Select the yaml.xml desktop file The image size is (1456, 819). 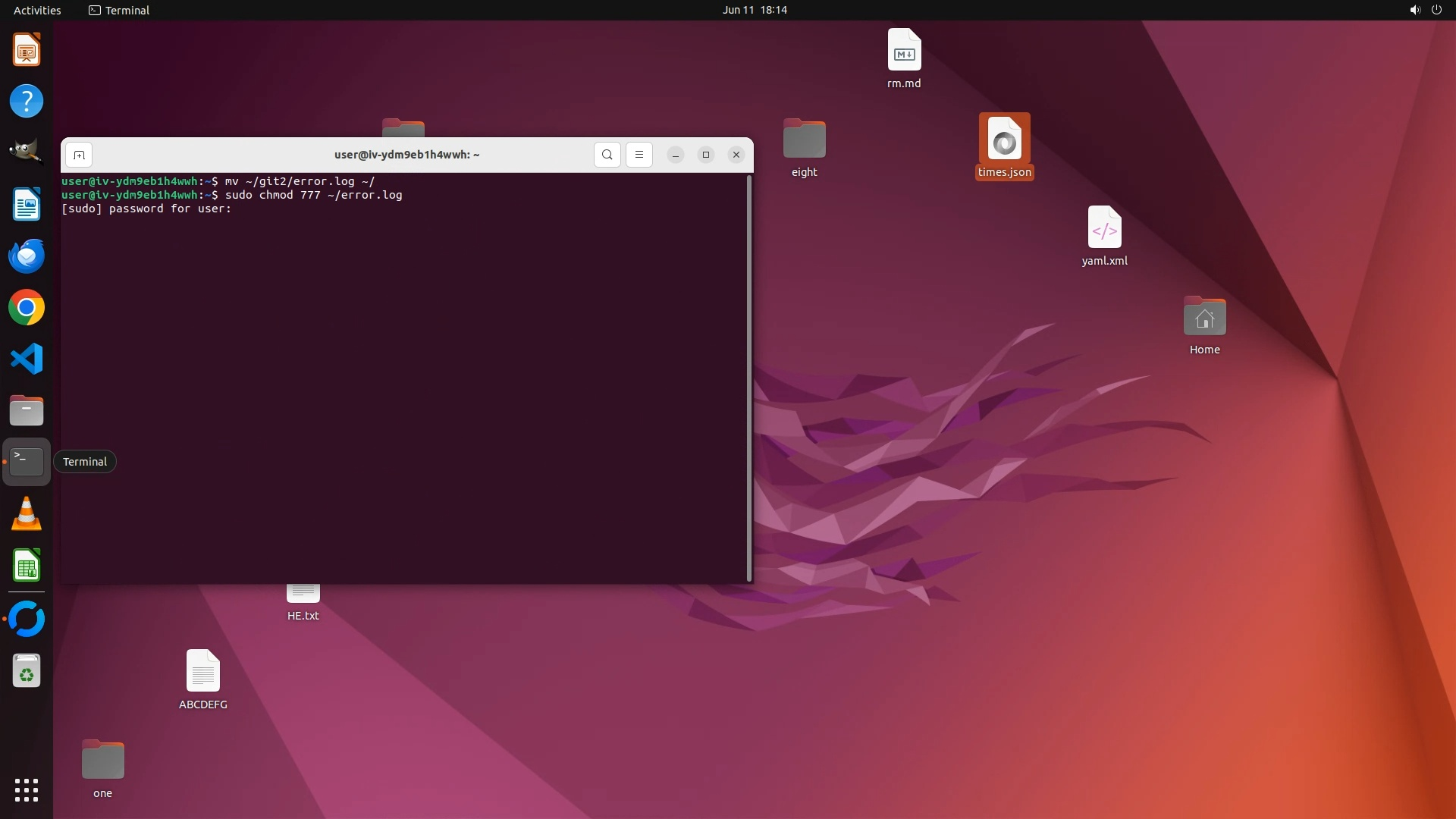1104,235
